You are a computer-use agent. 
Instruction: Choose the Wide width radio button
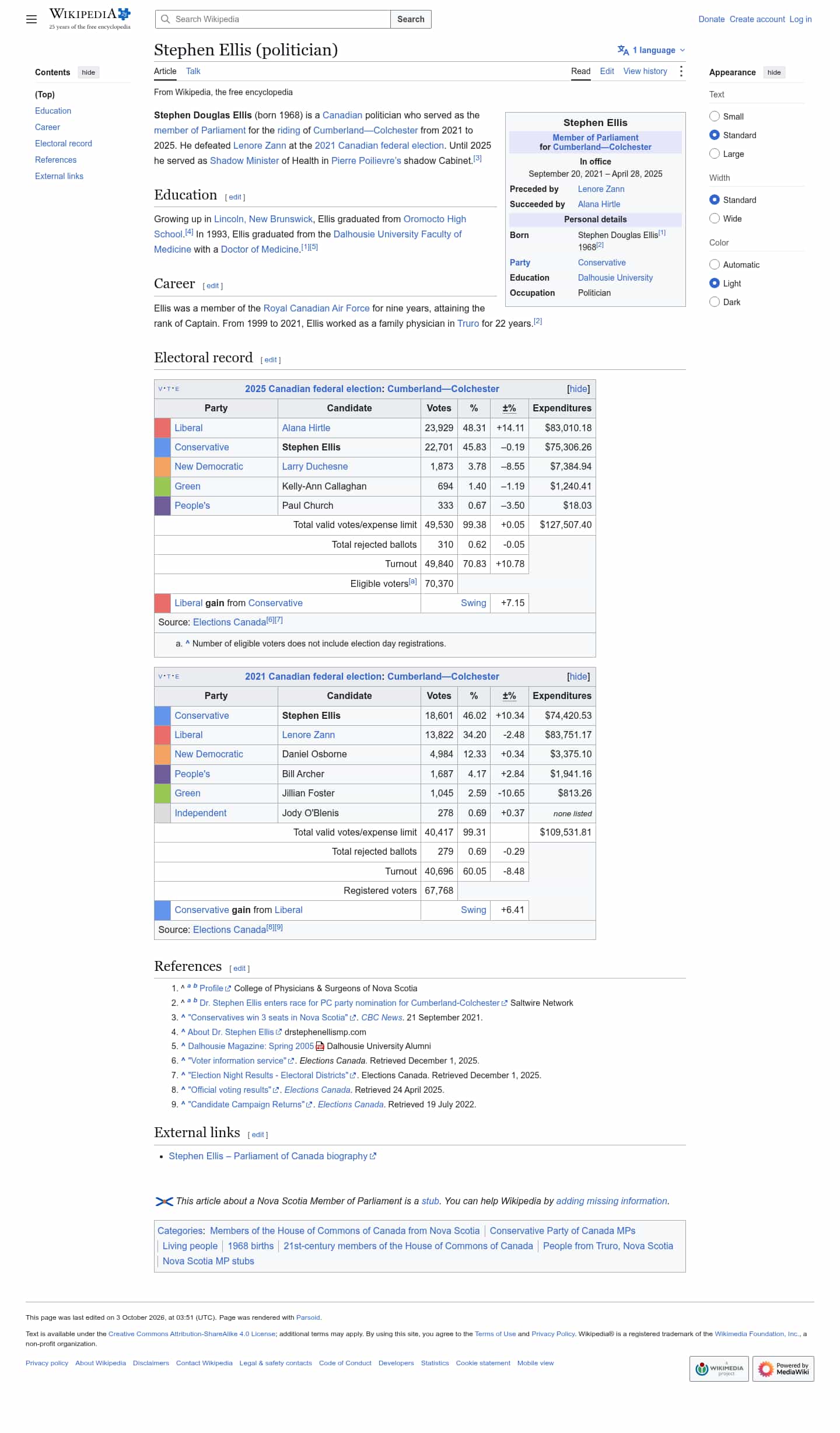click(x=715, y=218)
